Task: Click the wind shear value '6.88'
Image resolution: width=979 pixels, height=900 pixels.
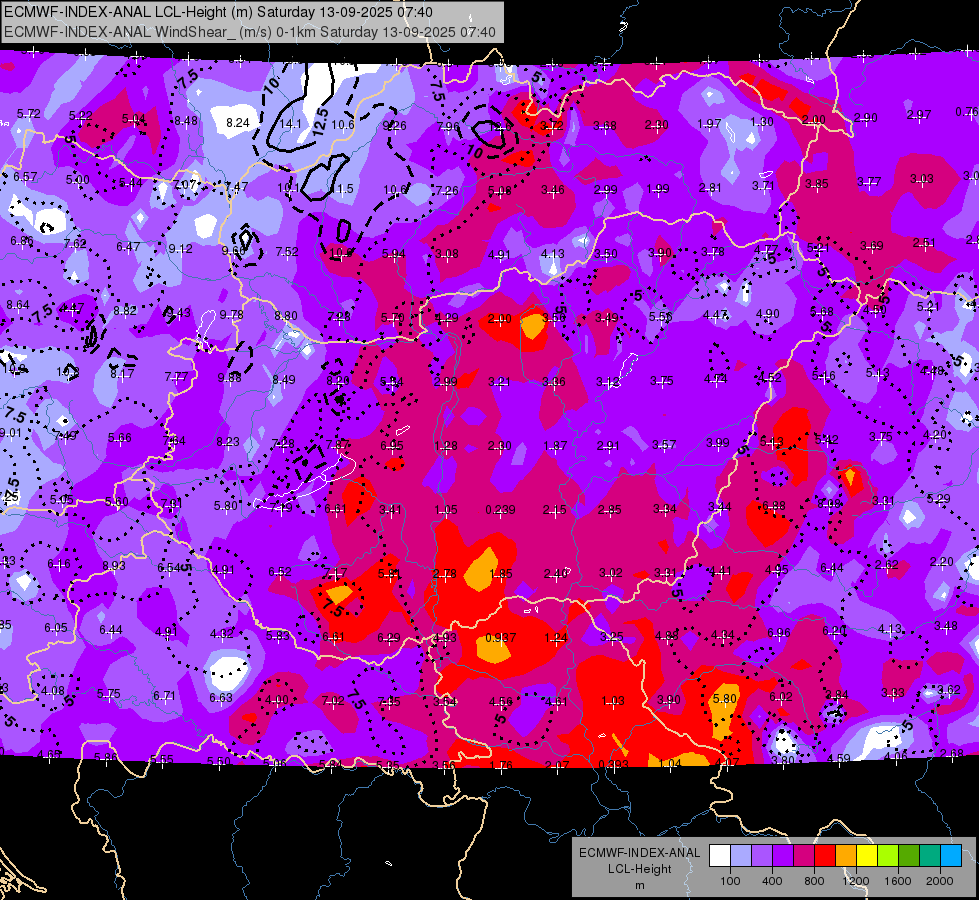Action: [774, 506]
